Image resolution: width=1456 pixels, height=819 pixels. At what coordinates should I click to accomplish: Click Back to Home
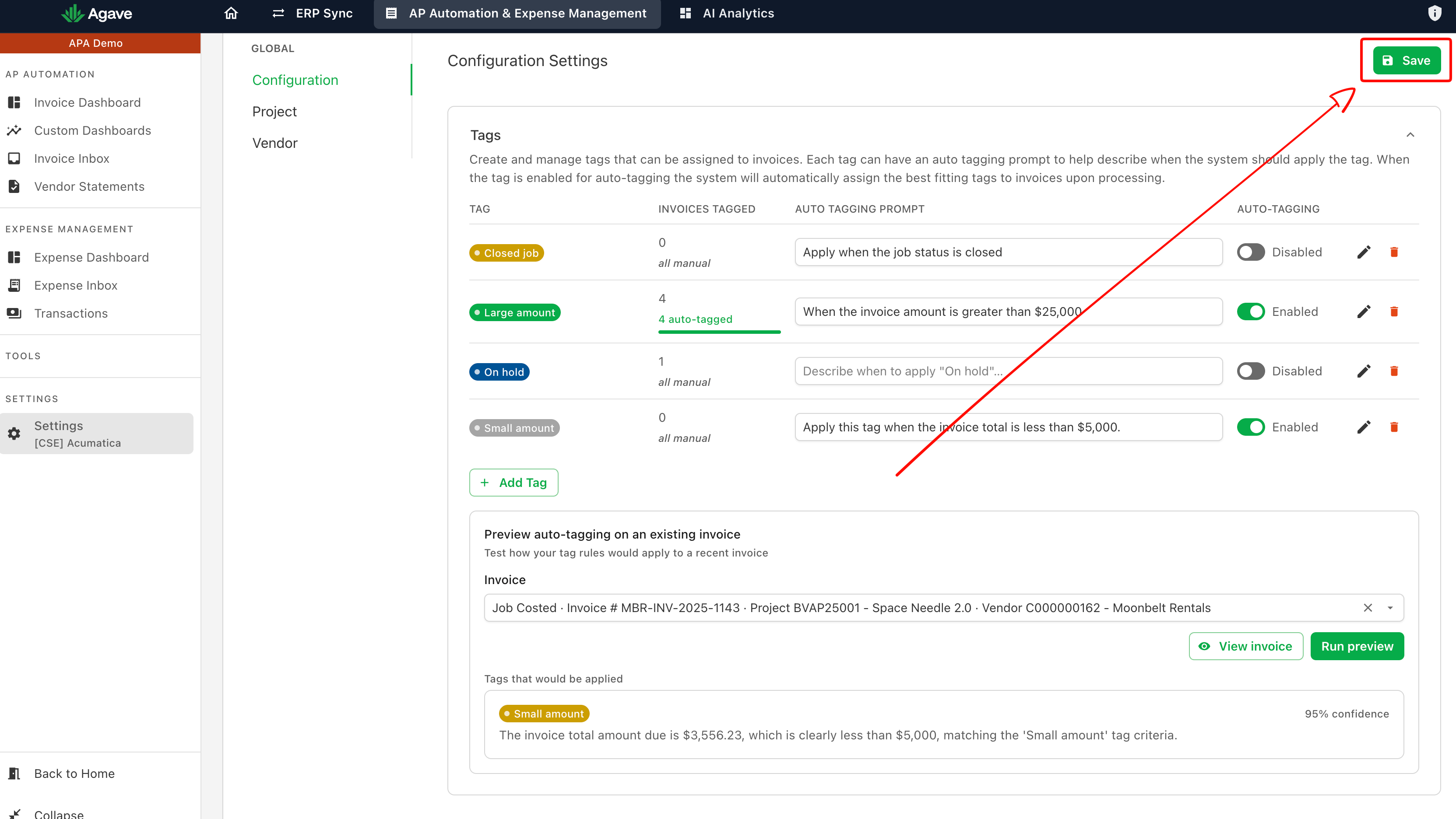click(x=74, y=773)
